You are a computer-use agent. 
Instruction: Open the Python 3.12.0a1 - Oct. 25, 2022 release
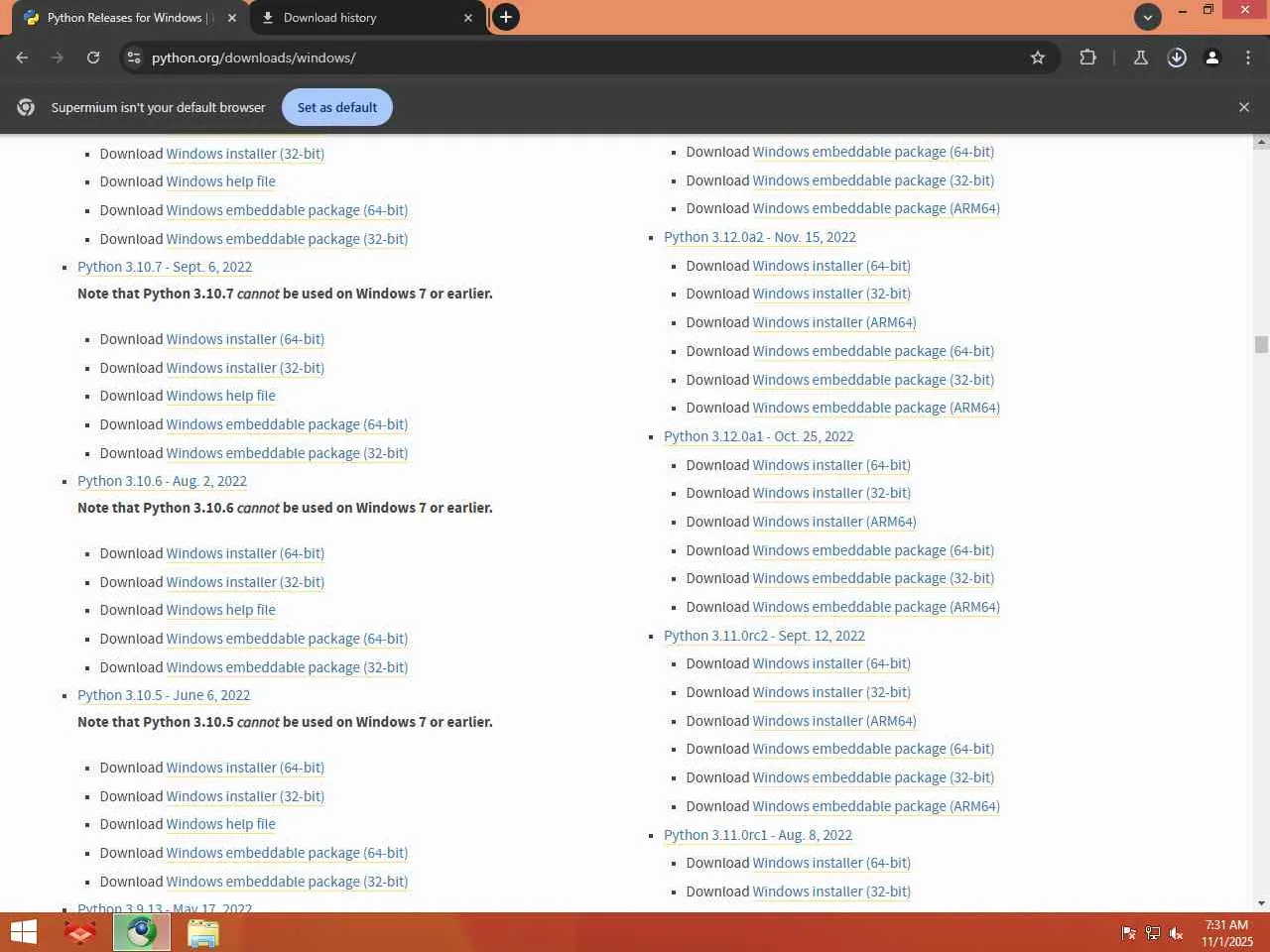[759, 436]
